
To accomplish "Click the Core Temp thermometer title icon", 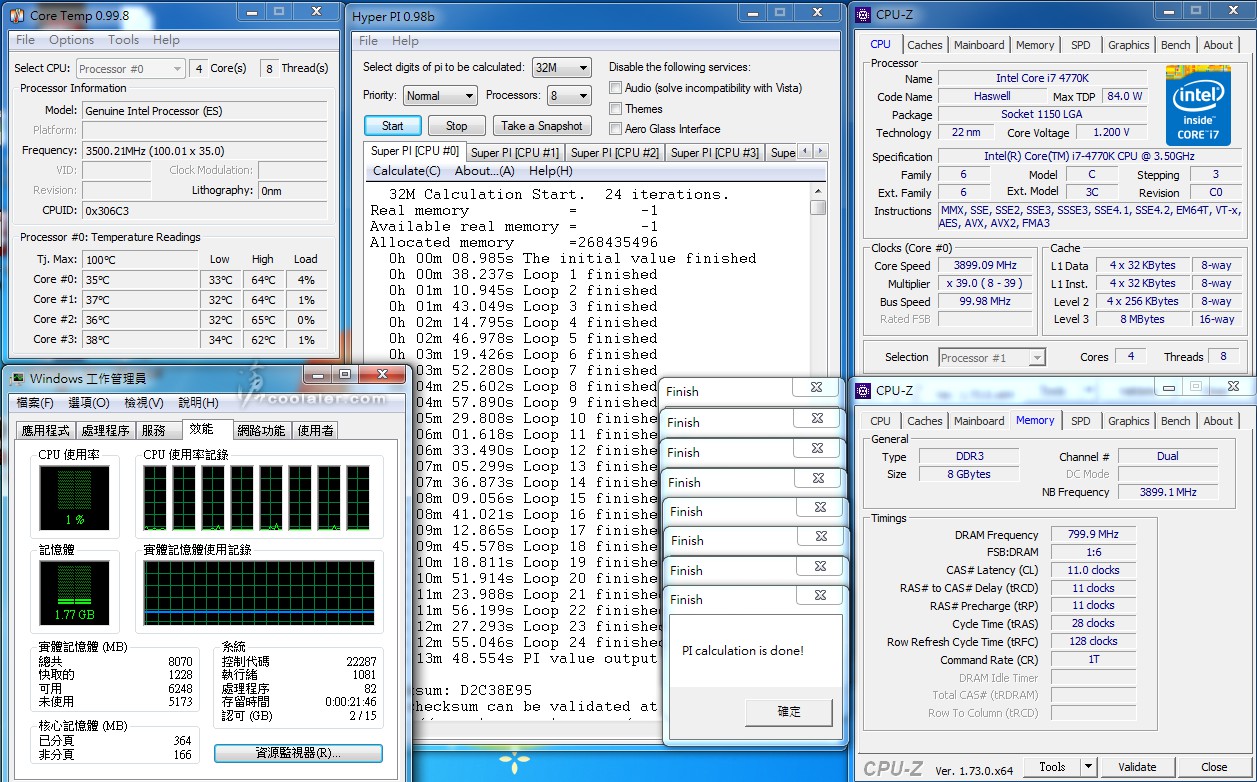I will [17, 15].
